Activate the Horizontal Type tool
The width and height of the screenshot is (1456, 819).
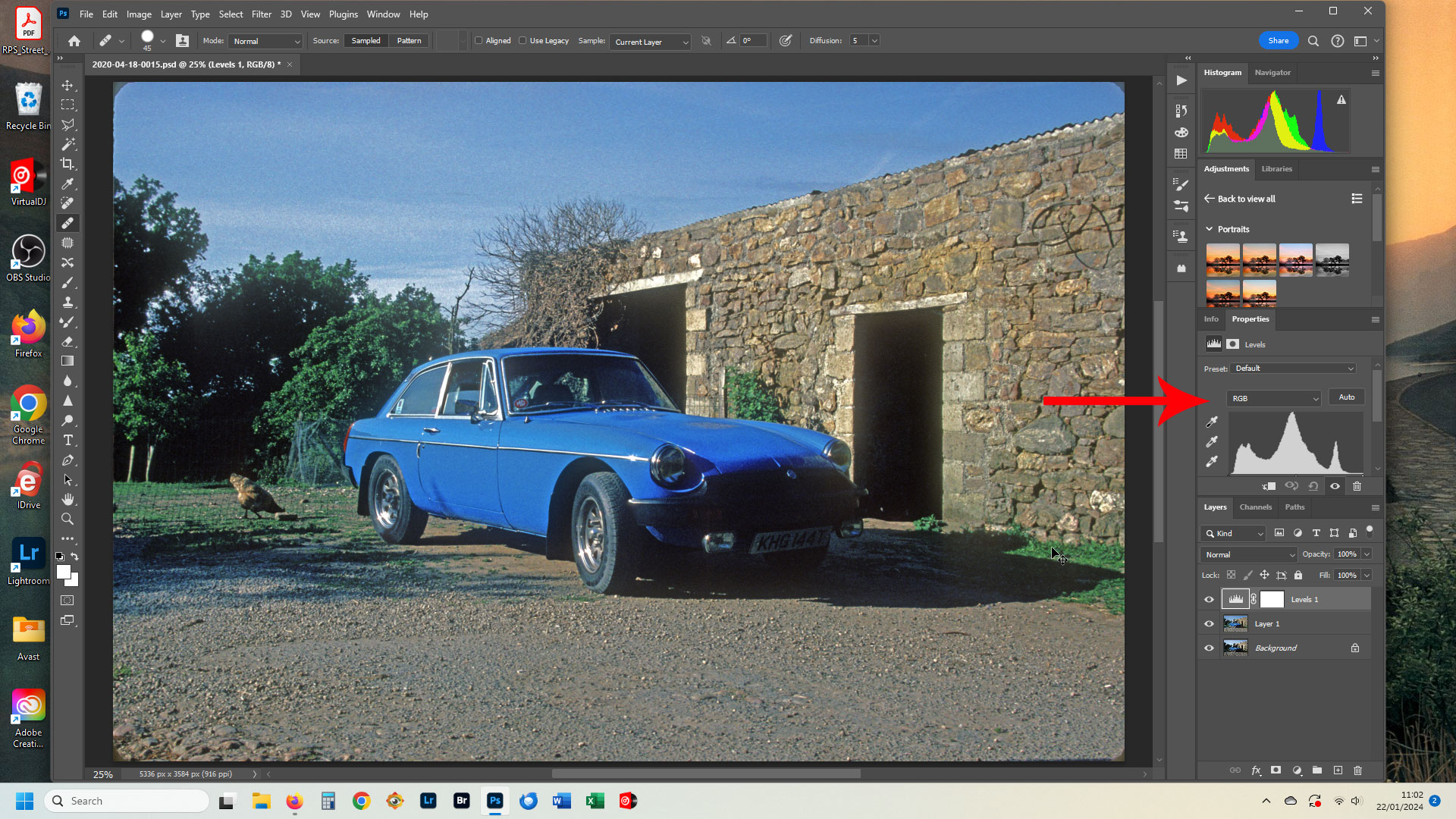67,440
